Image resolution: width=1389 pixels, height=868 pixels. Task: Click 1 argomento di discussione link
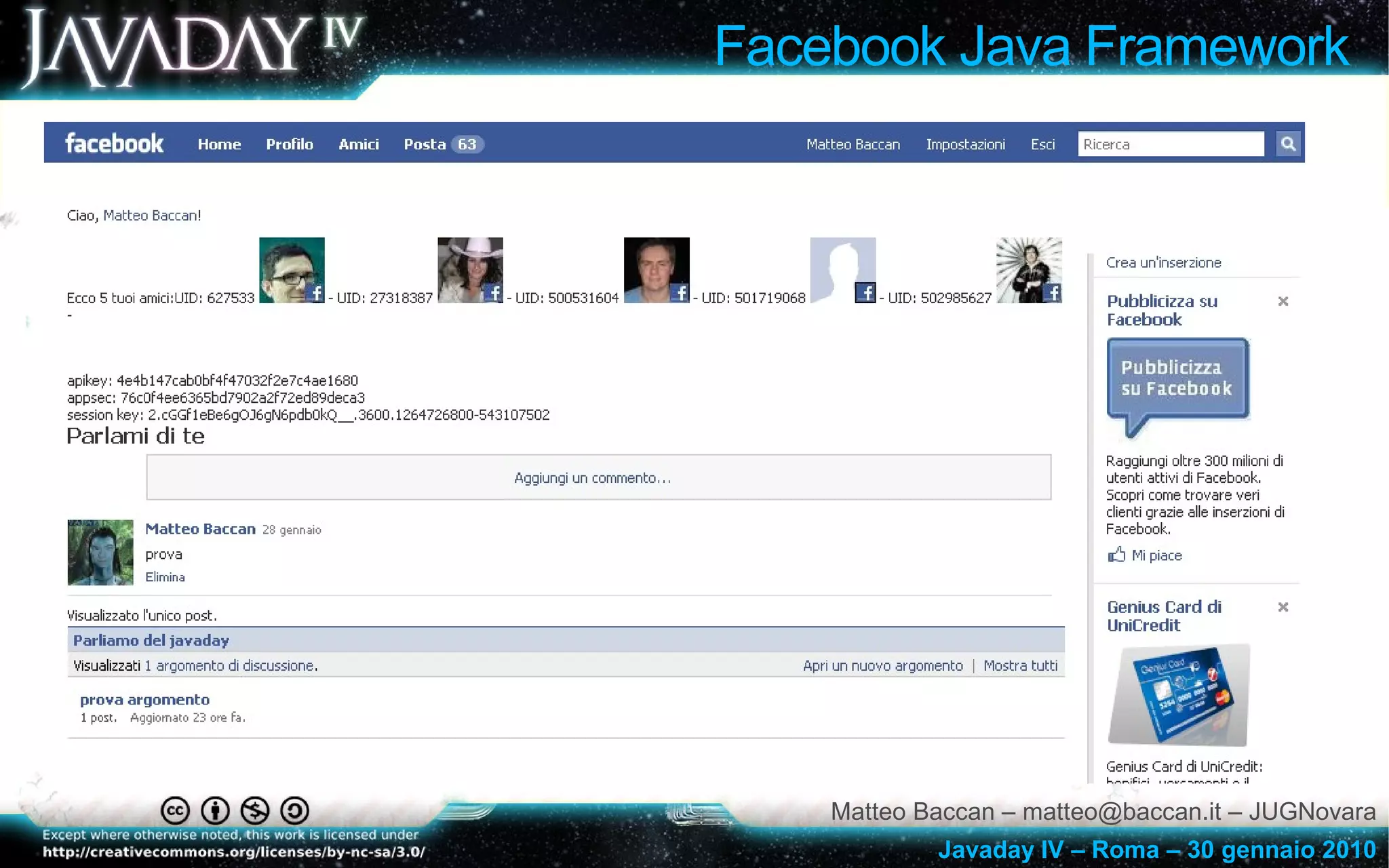click(231, 666)
